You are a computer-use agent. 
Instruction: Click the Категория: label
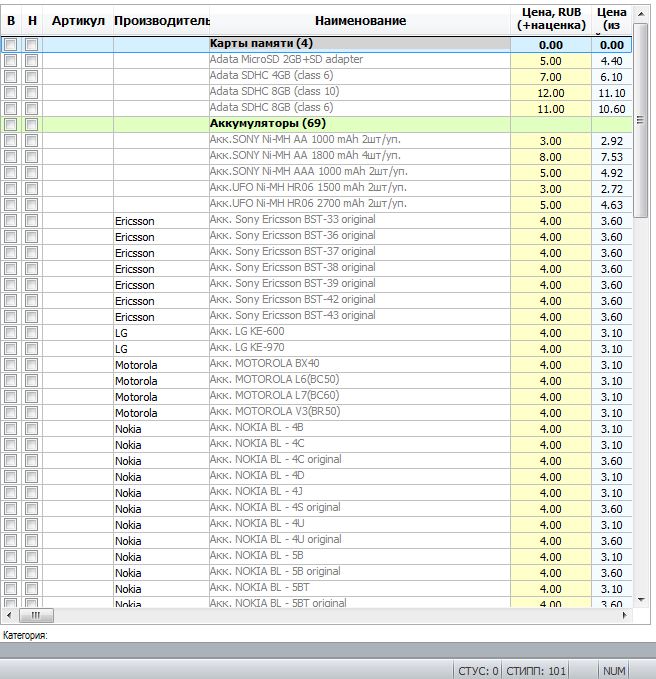click(x=25, y=635)
